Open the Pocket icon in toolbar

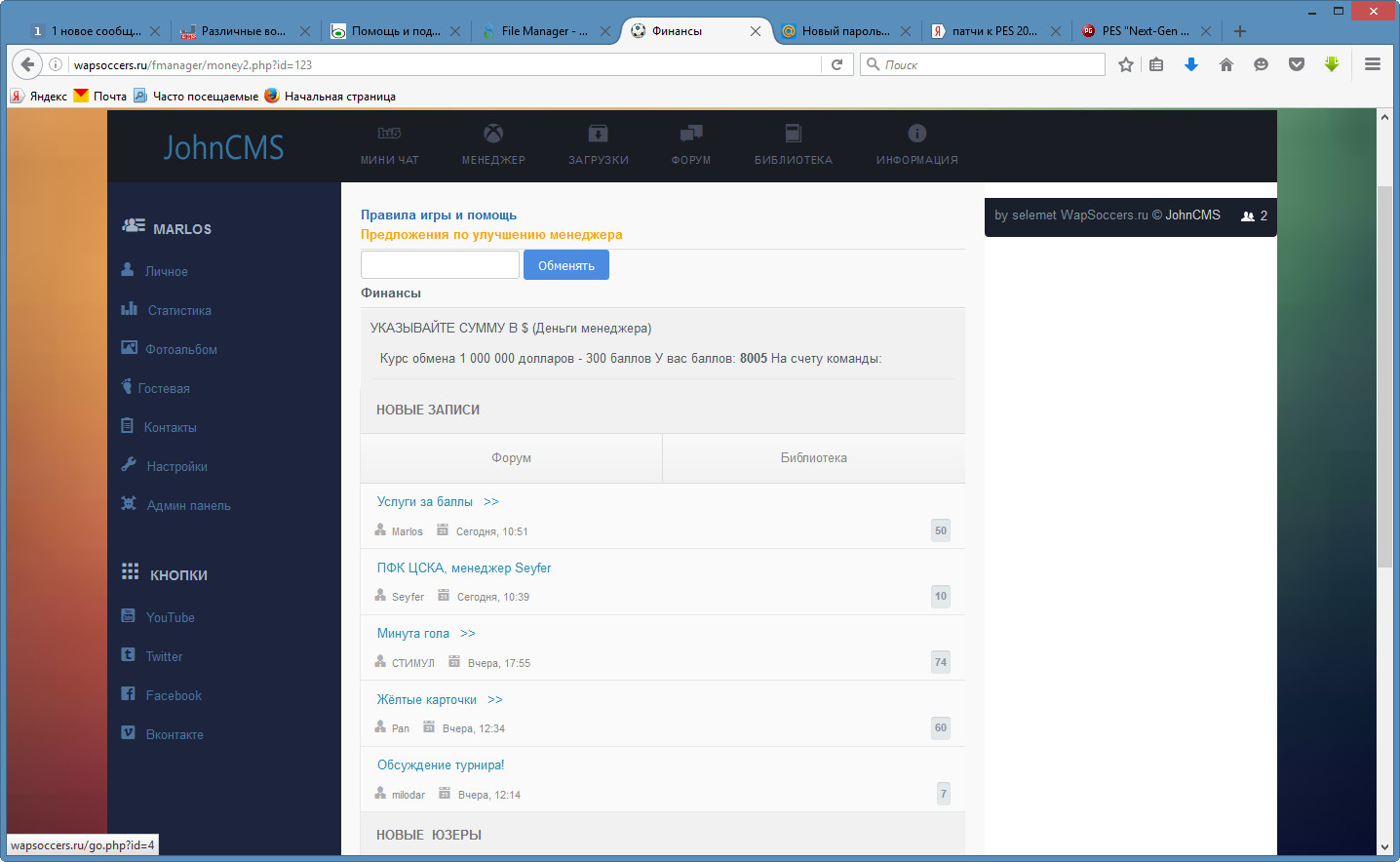click(1297, 64)
